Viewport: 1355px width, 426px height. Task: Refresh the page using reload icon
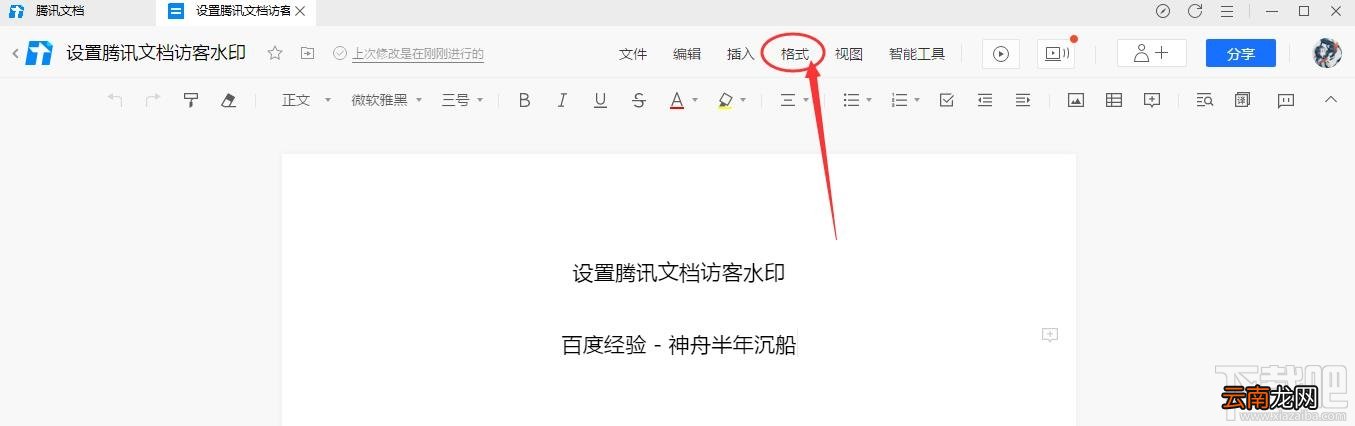[1195, 11]
